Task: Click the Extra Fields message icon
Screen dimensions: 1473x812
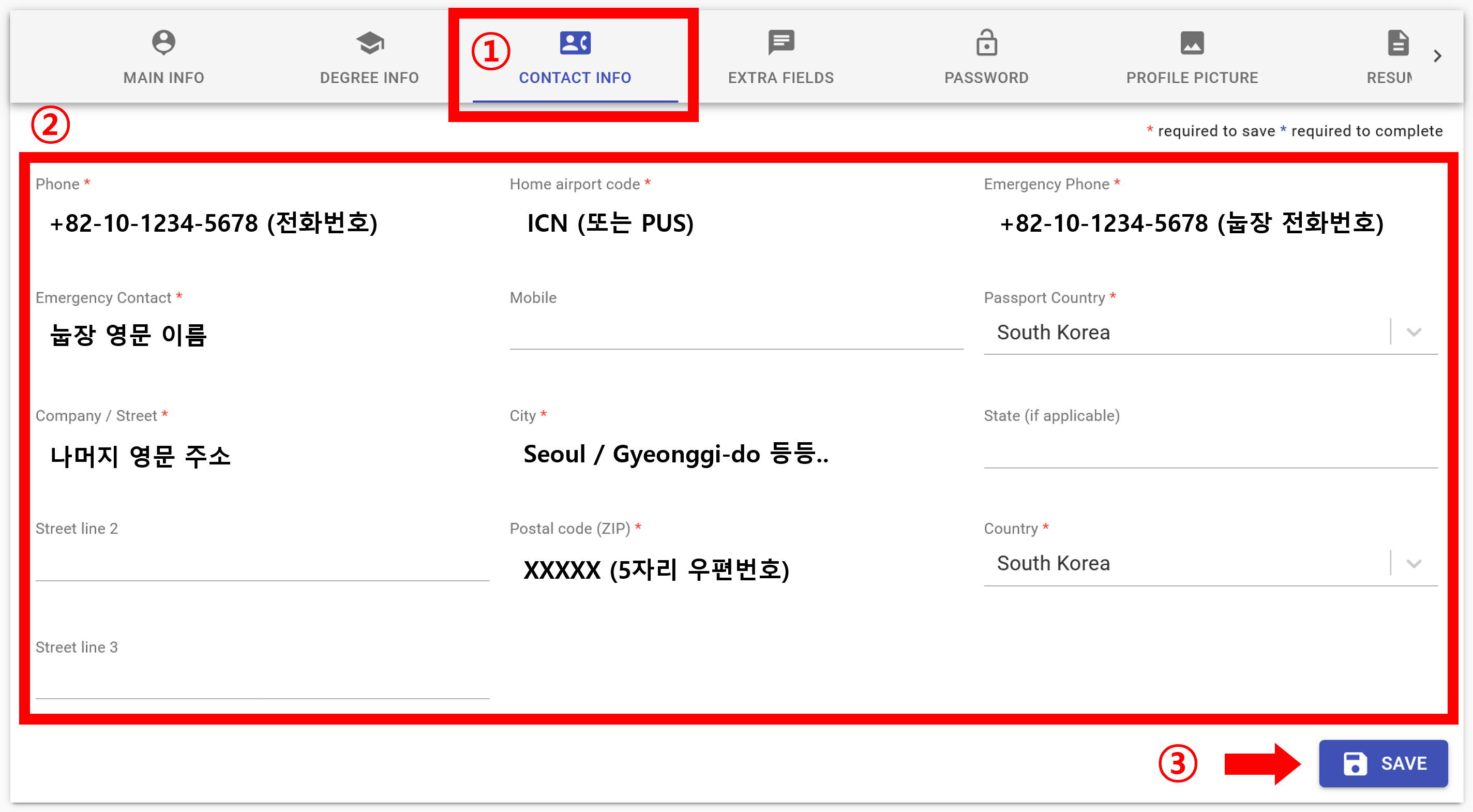Action: point(780,42)
